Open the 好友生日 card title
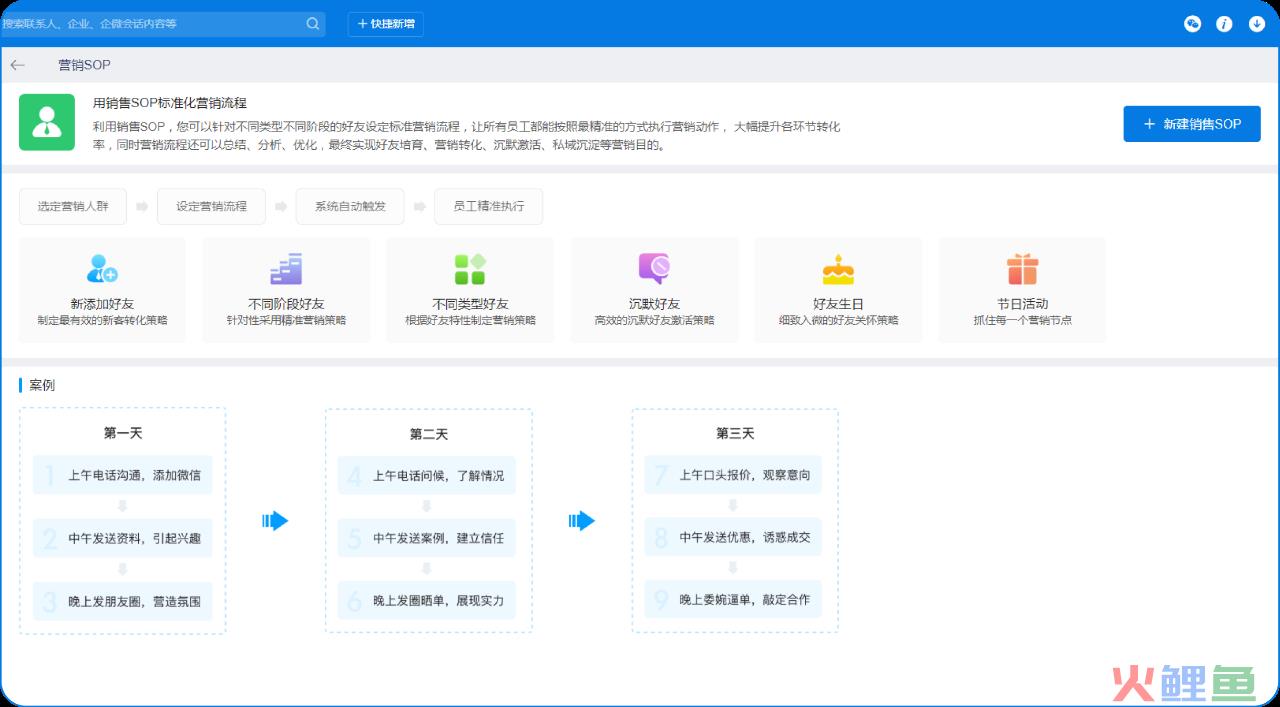This screenshot has width=1280, height=707. 838,304
